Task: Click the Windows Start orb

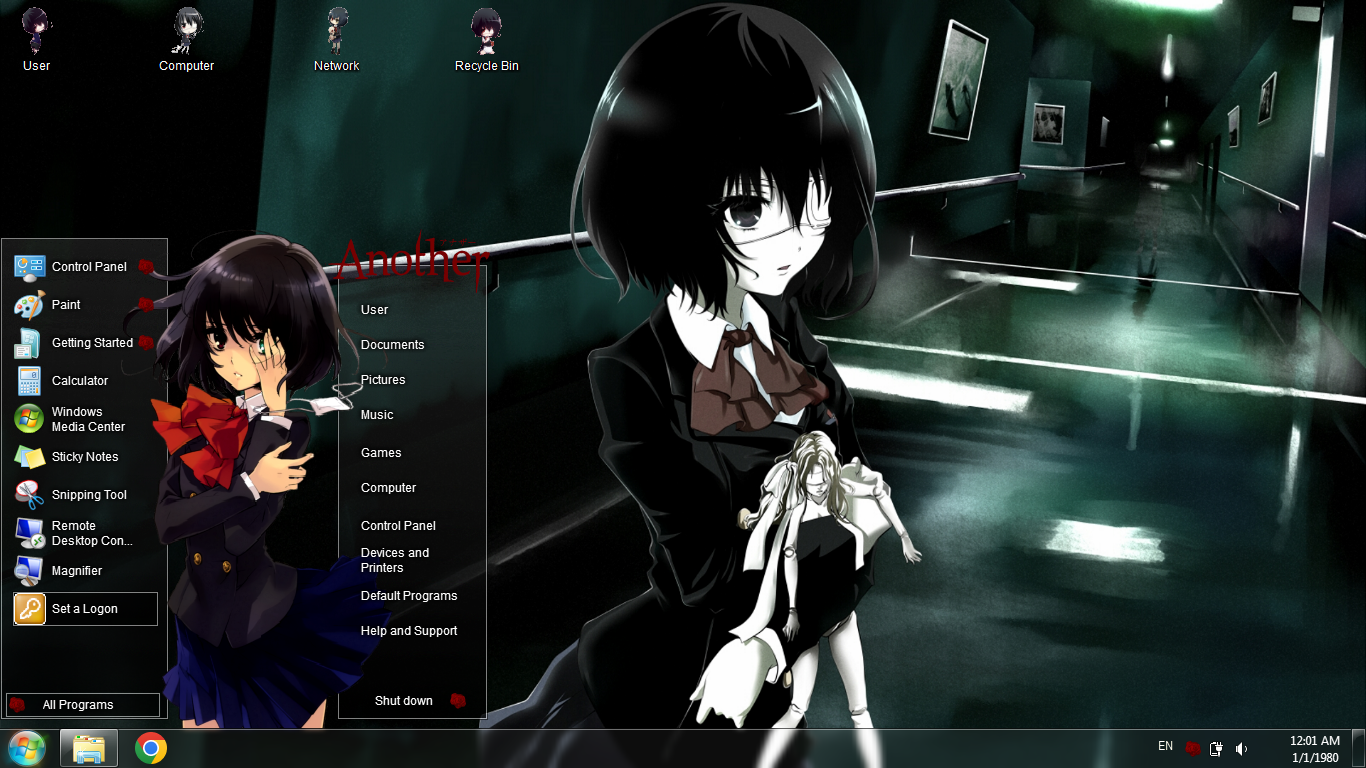Action: (x=26, y=748)
